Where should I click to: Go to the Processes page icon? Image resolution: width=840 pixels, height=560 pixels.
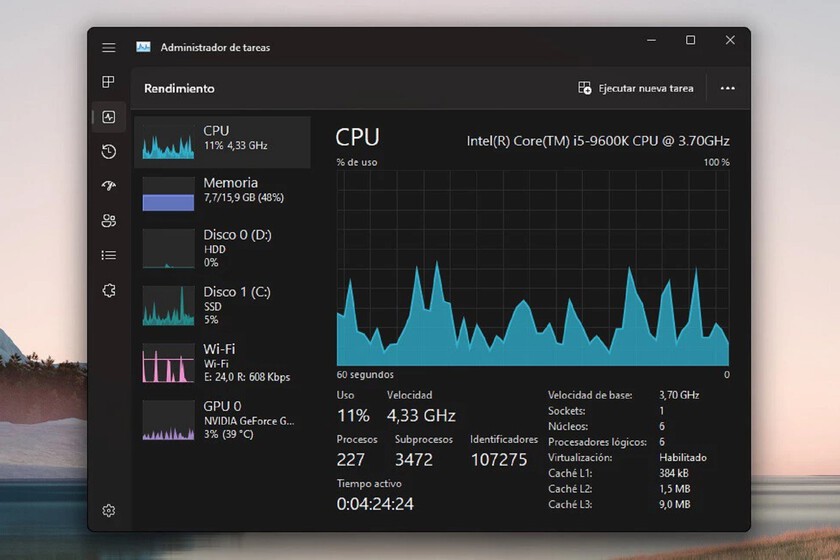coord(109,82)
